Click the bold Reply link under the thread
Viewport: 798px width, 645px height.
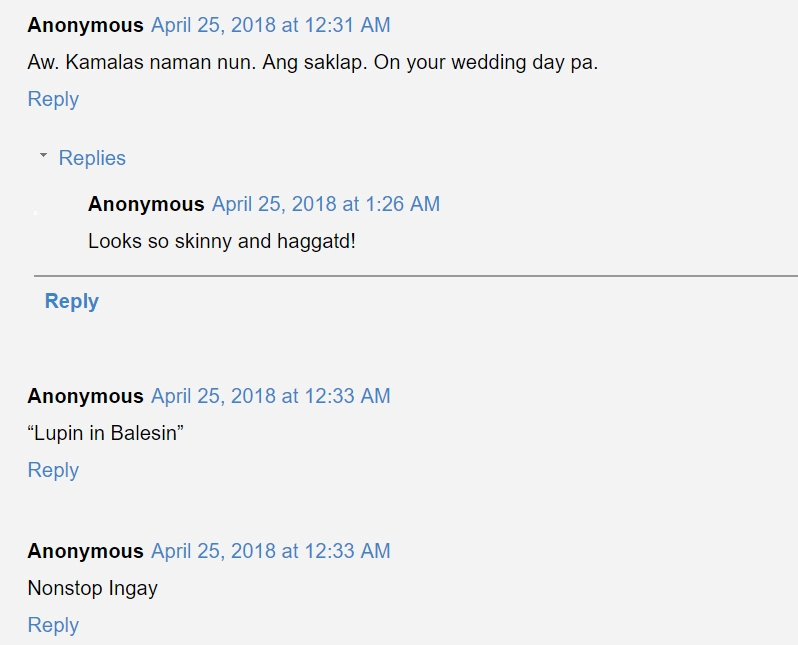pyautogui.click(x=72, y=301)
